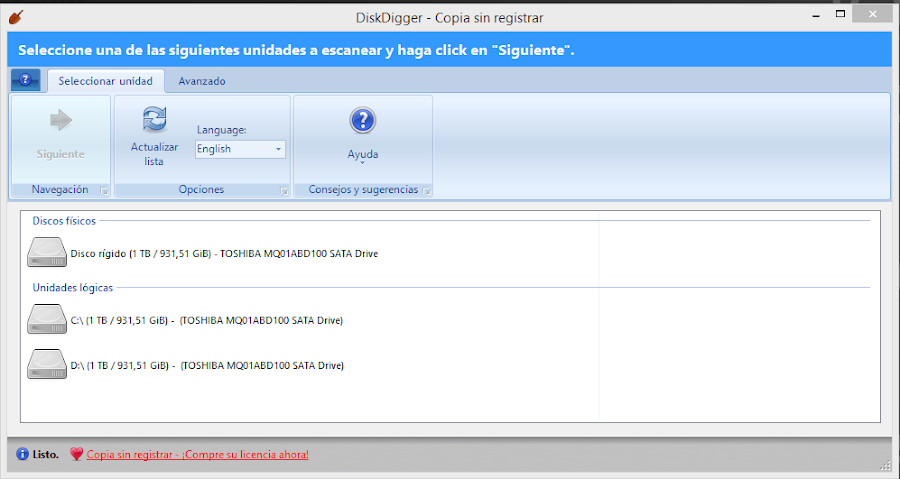Open the Ayuda help icon
This screenshot has height=479, width=900.
click(362, 120)
